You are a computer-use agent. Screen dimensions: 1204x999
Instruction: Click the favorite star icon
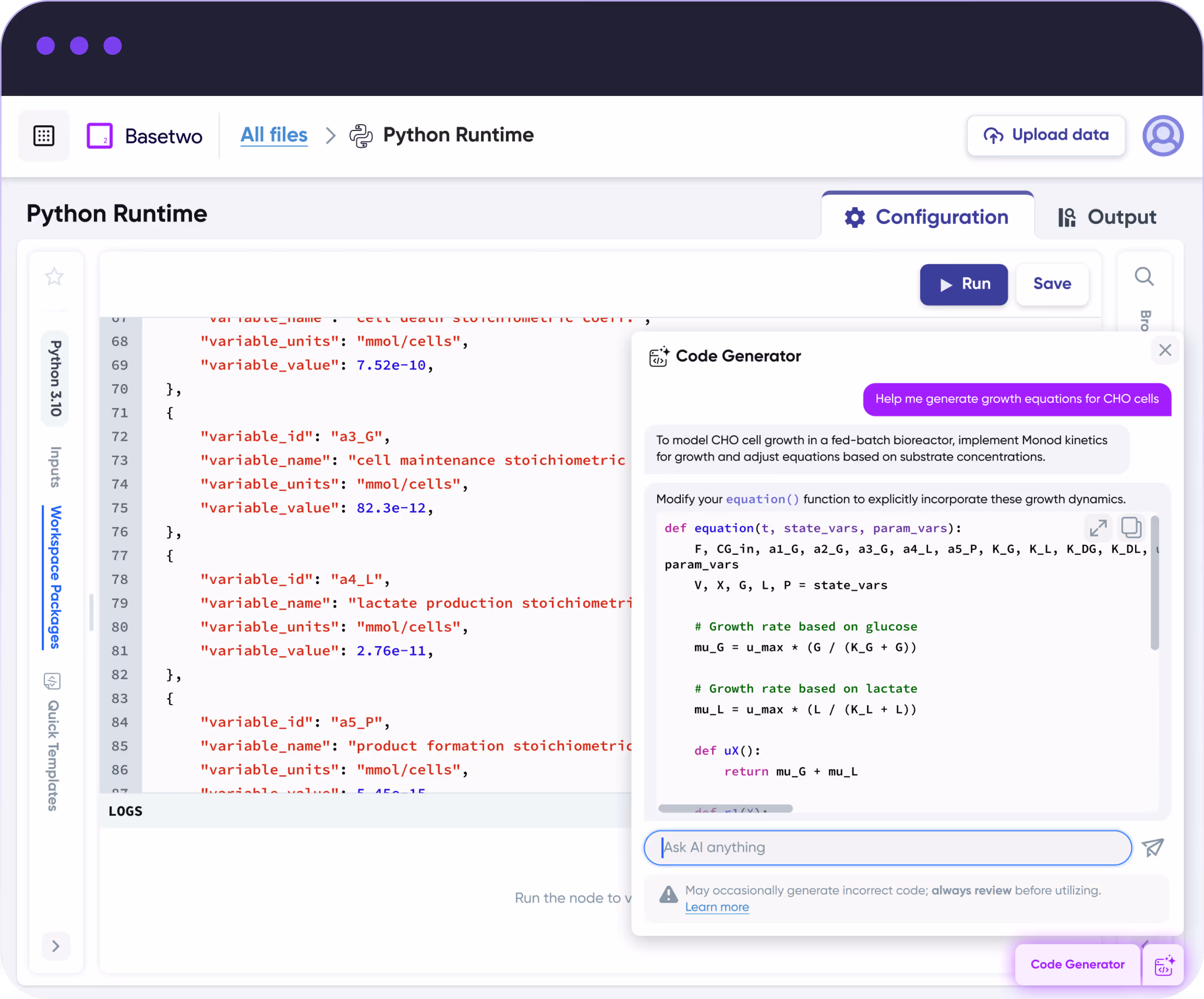[54, 277]
